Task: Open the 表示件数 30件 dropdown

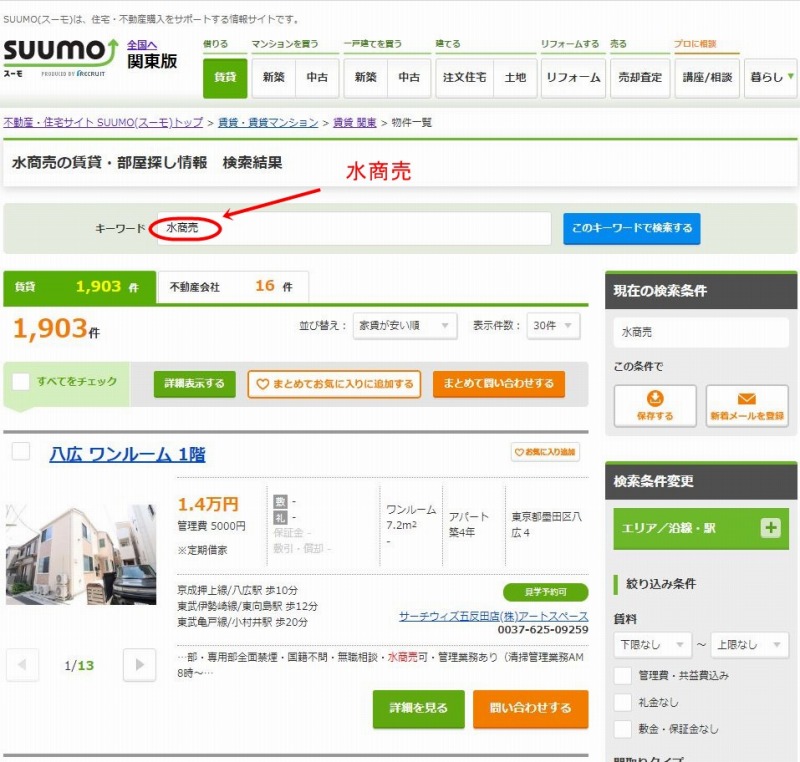Action: pyautogui.click(x=553, y=326)
